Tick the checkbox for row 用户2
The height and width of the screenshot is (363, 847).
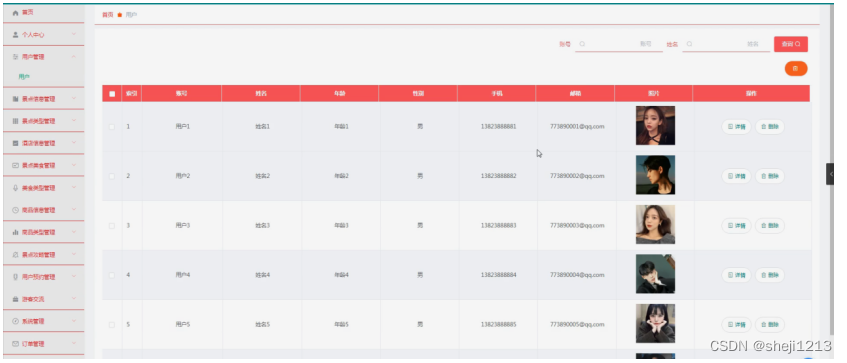pyautogui.click(x=112, y=176)
